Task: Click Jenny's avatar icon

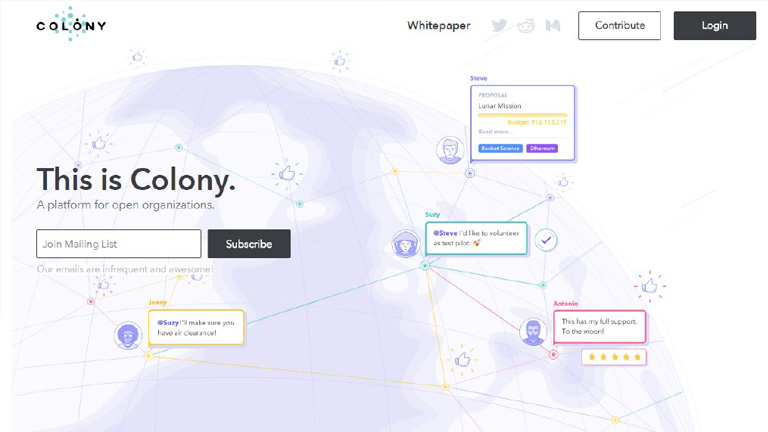Action: pos(128,334)
